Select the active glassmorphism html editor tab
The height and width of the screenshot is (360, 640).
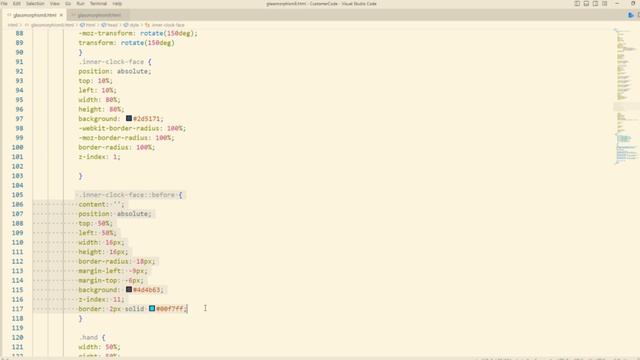point(35,15)
